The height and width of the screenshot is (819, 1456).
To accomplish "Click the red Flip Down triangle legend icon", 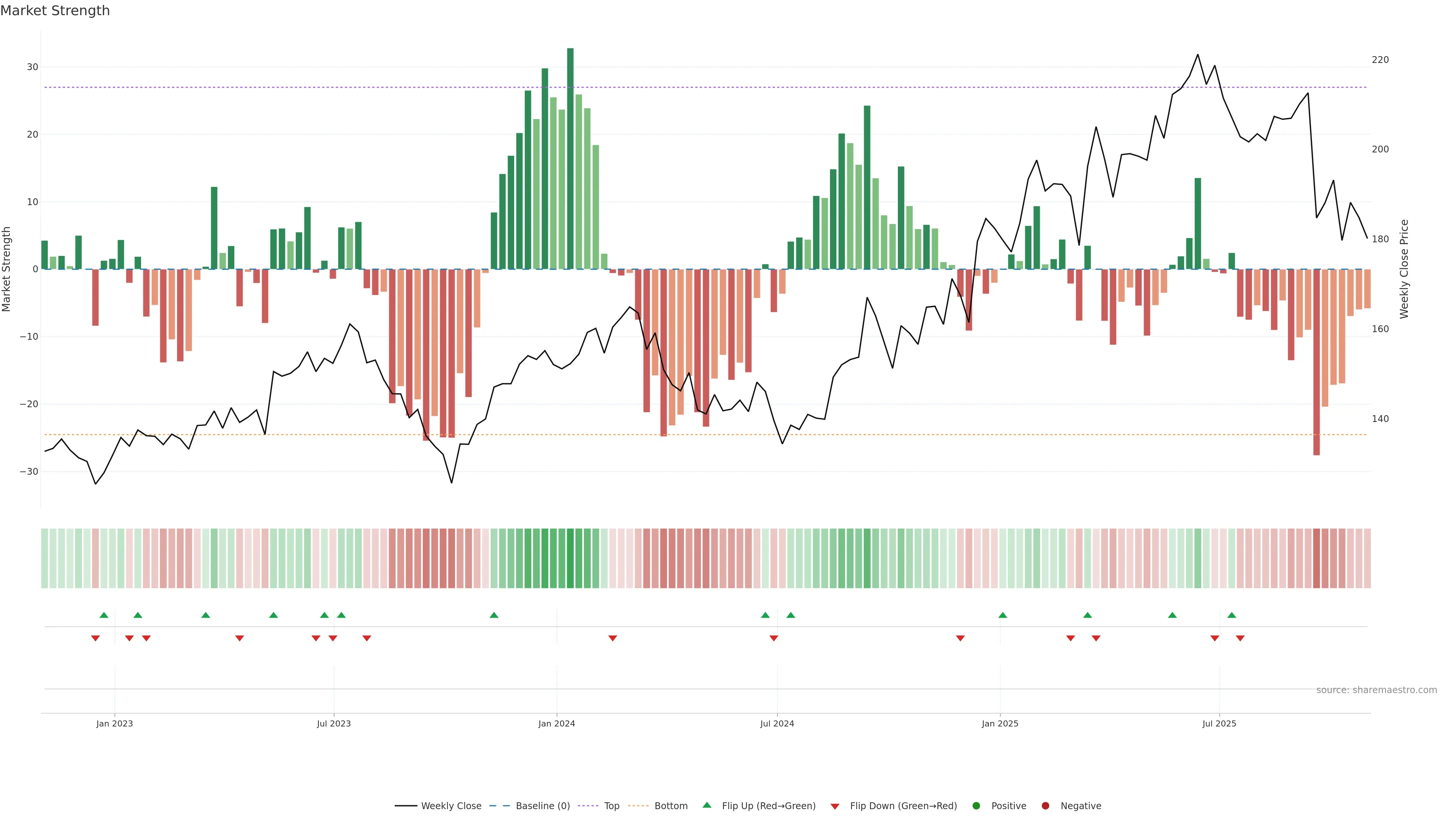I will pyautogui.click(x=835, y=806).
